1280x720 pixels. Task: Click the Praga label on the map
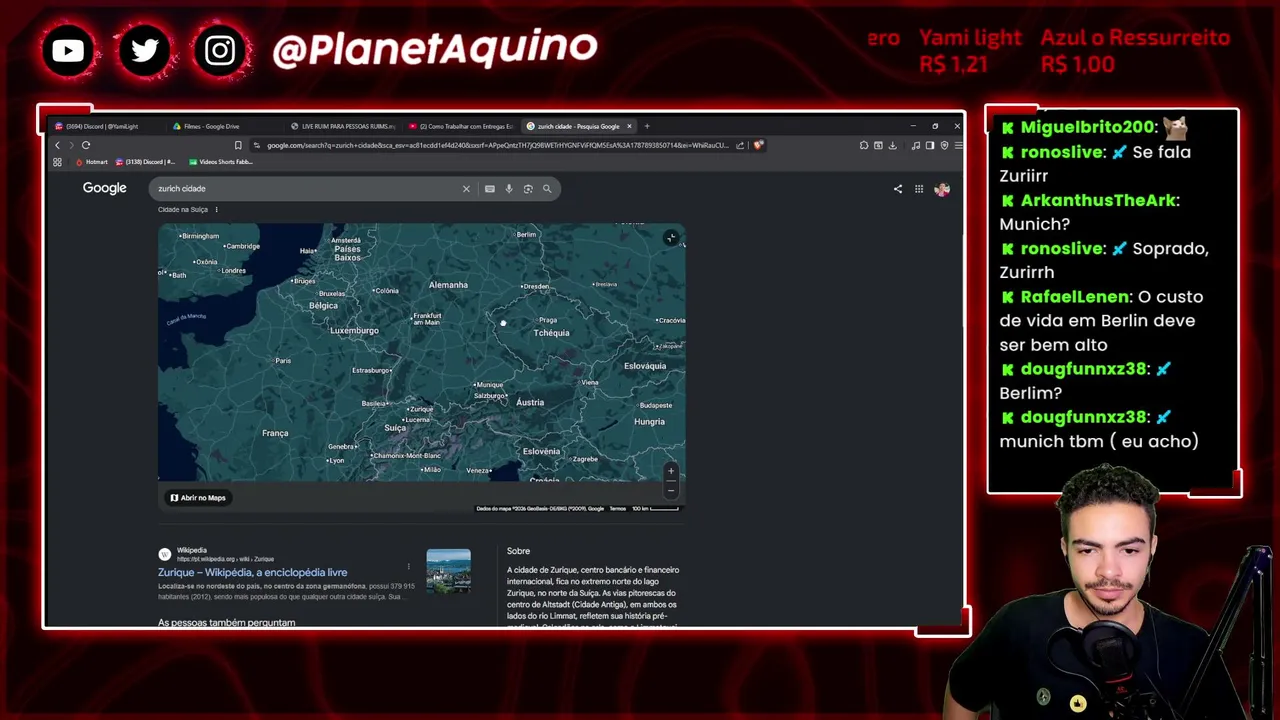tap(548, 320)
